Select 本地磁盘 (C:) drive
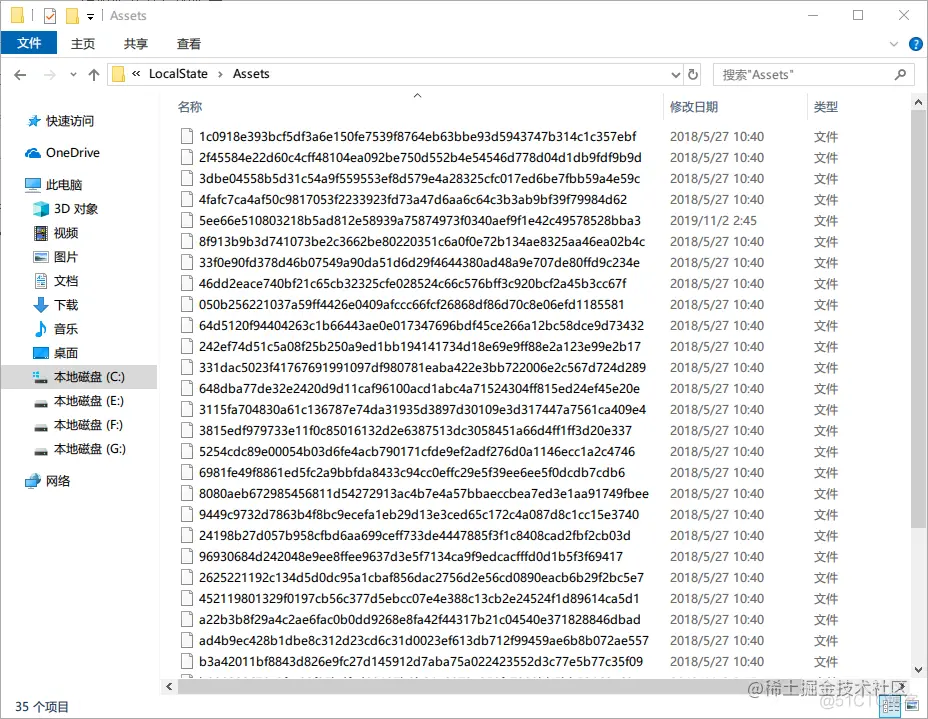Screen dimensions: 928x719 click(x=78, y=377)
